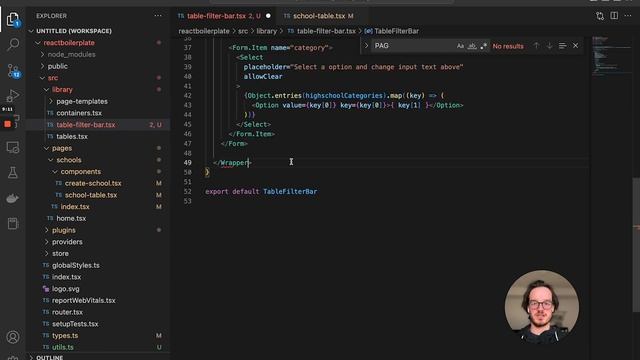Close the find widget
This screenshot has height=360, width=640.
point(576,46)
